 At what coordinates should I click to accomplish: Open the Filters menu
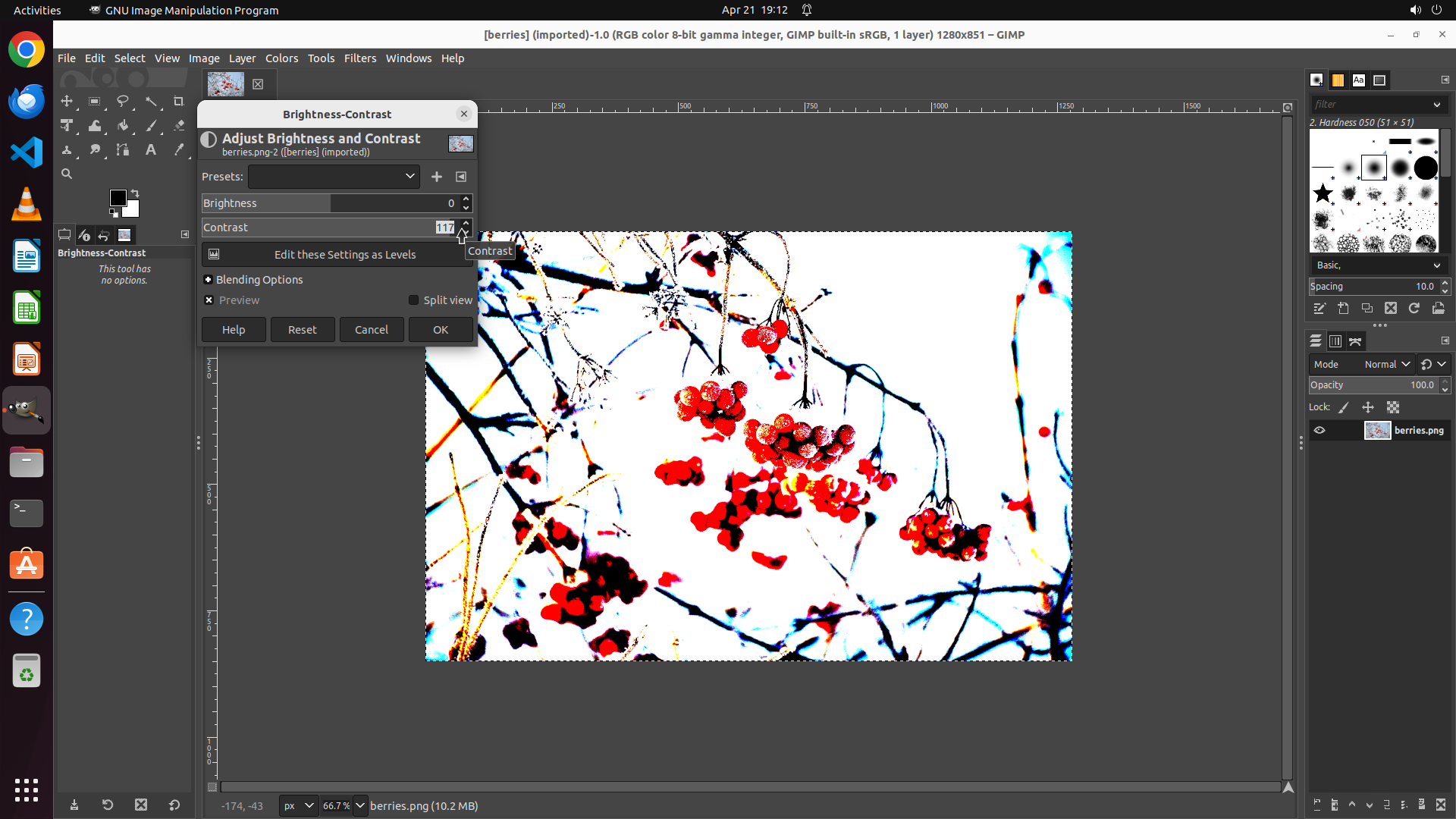359,58
